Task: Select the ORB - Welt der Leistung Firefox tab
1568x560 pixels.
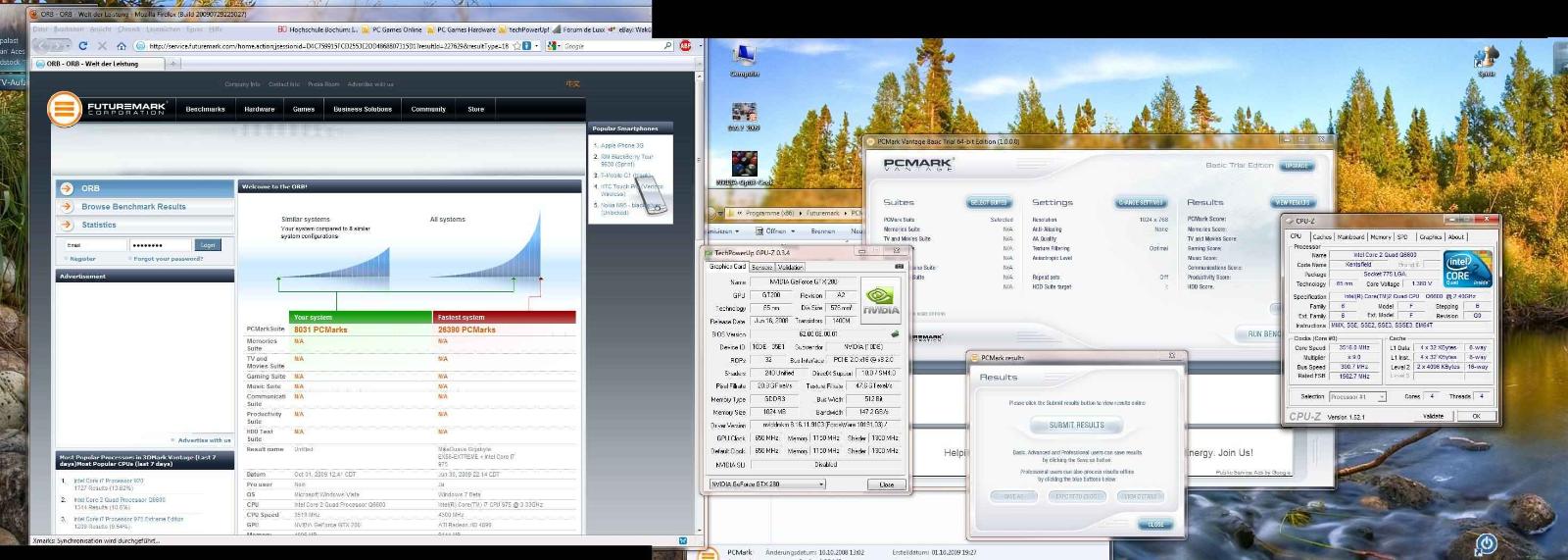Action: [x=97, y=64]
